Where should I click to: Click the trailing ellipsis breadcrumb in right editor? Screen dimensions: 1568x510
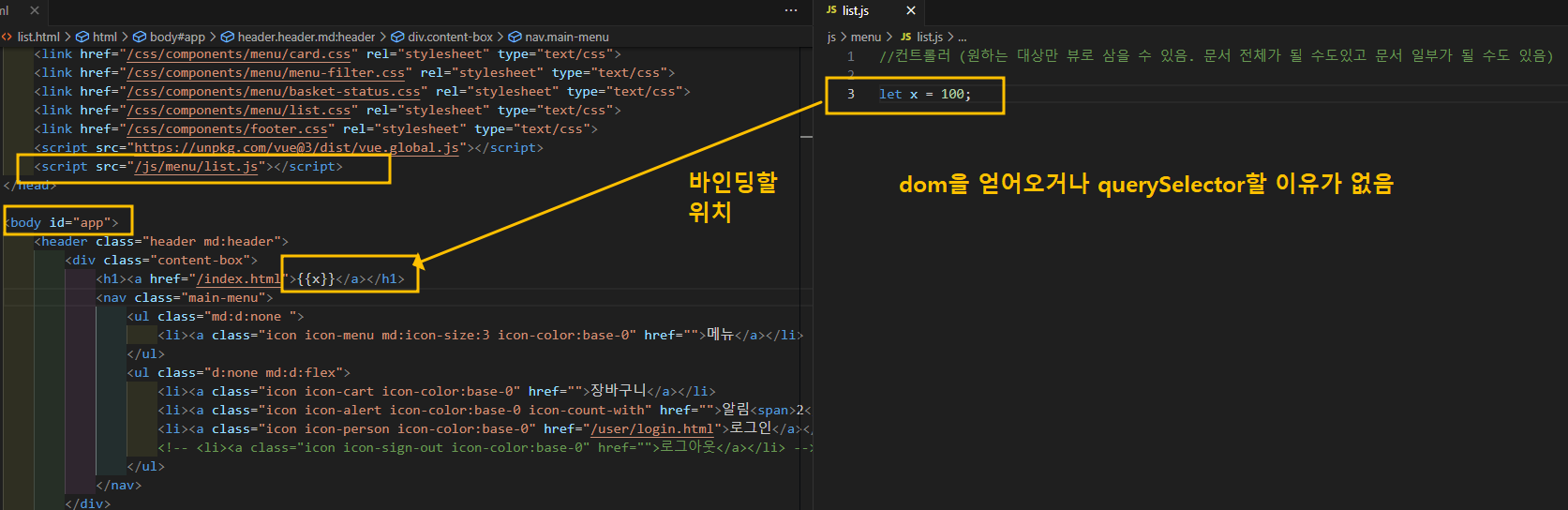(963, 37)
